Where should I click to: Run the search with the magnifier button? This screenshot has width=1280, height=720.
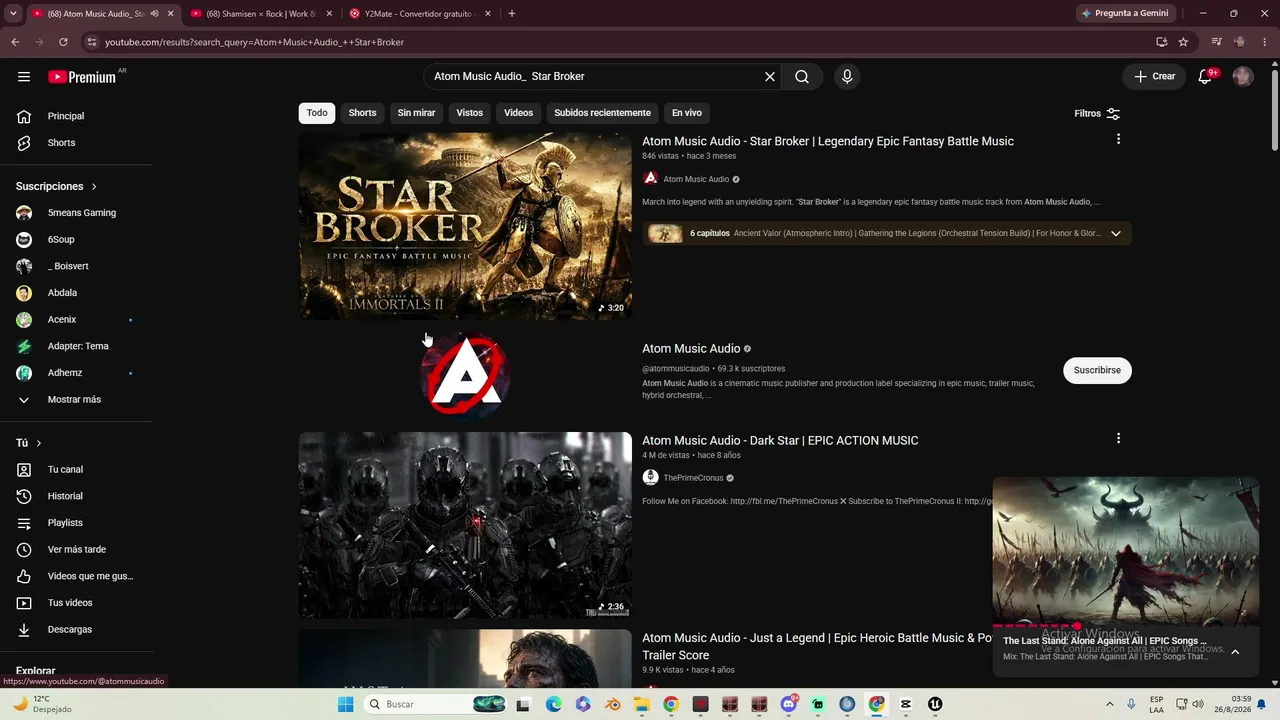tap(802, 77)
